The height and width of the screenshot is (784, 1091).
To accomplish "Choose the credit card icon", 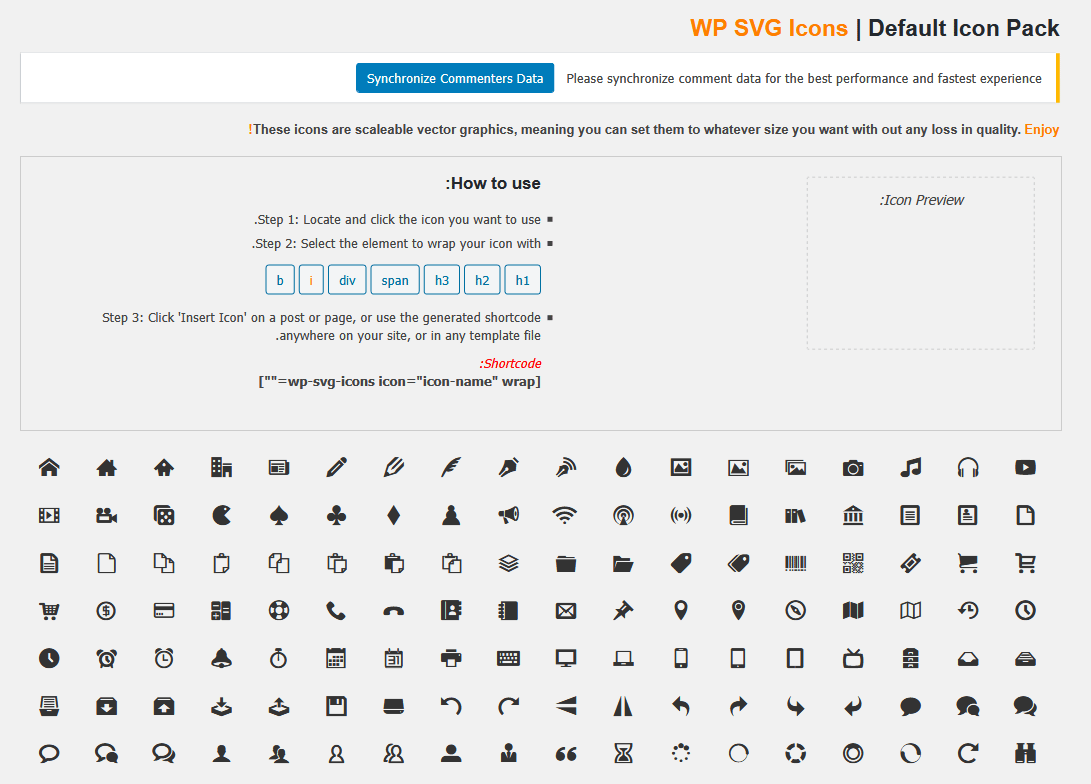I will click(164, 611).
